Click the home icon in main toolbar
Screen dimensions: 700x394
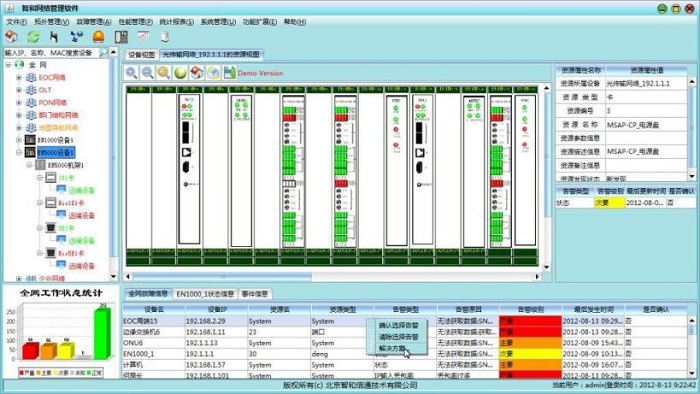12,37
